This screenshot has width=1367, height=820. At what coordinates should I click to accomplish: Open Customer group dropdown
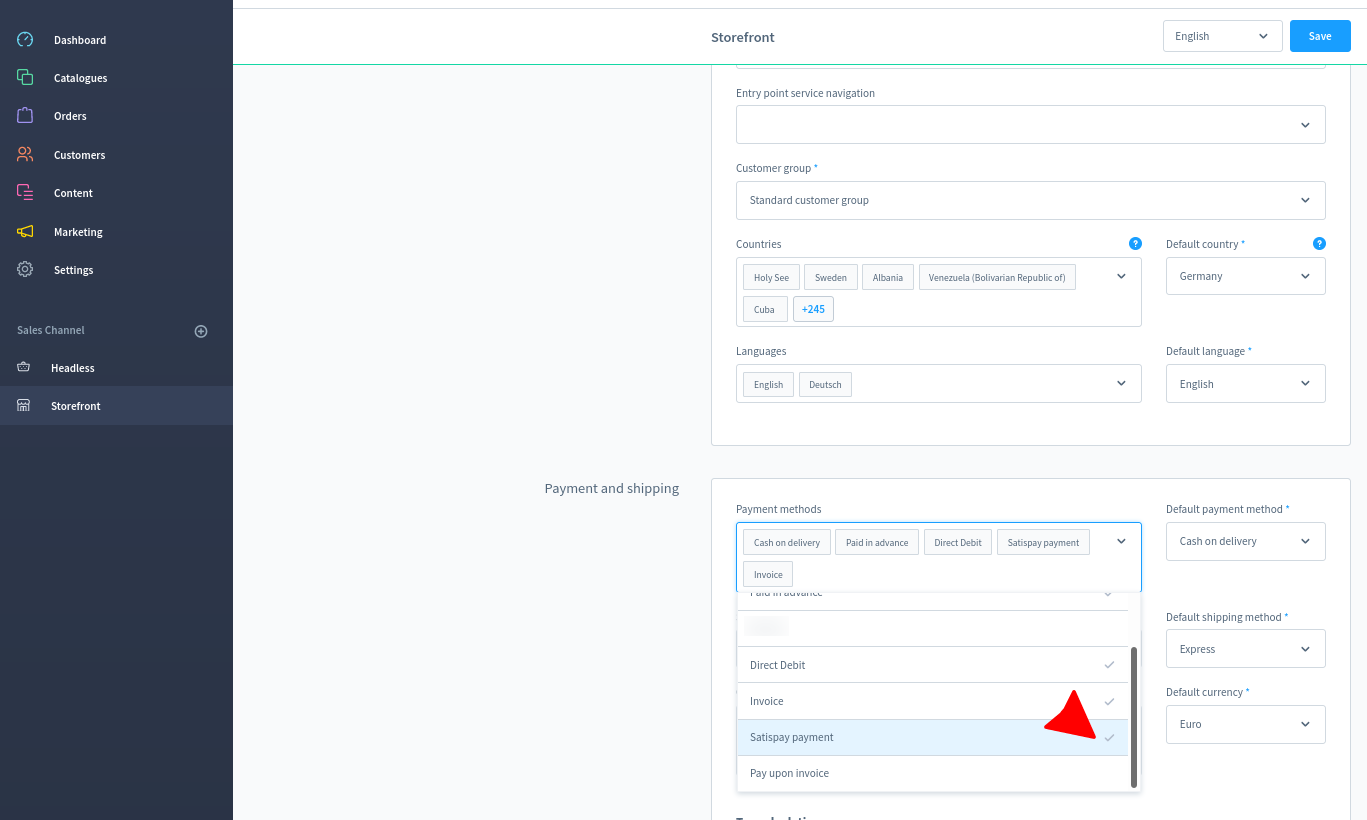tap(1031, 200)
